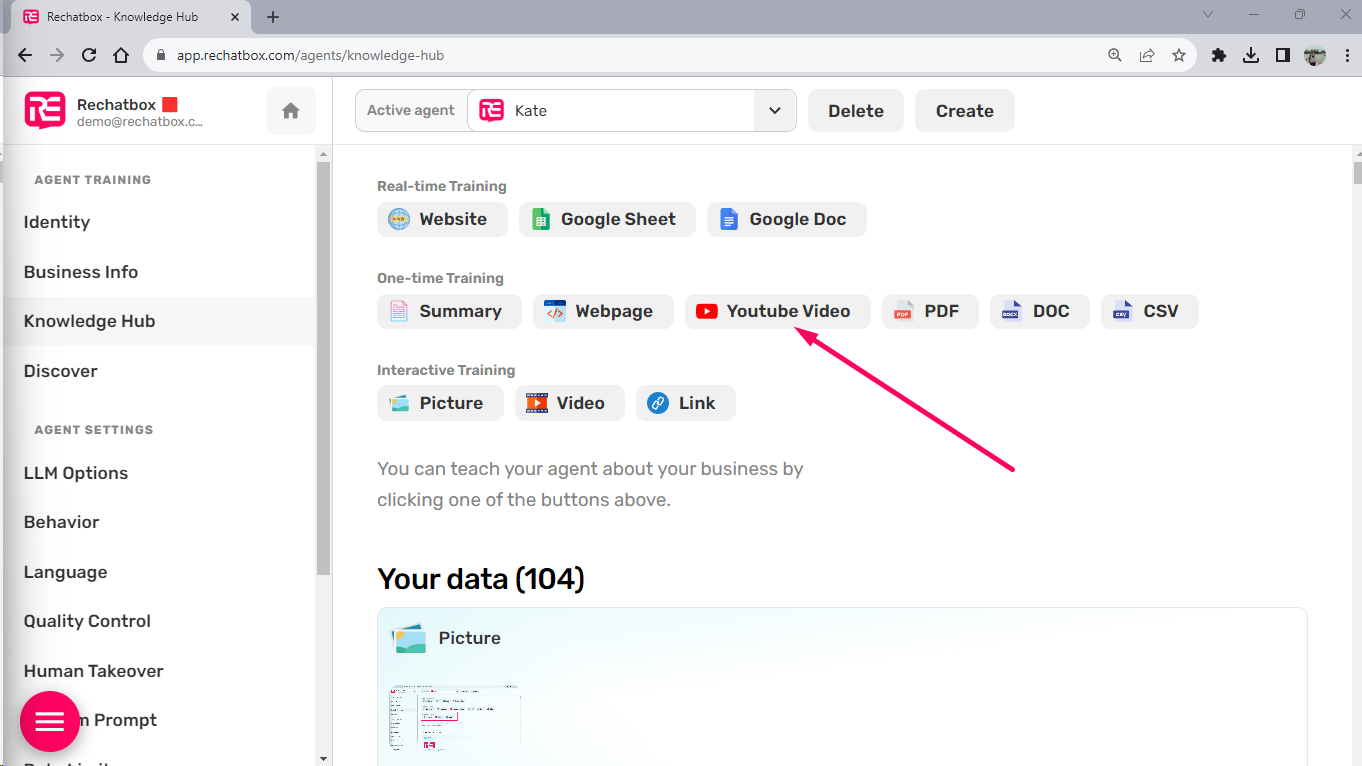Click the home icon button
This screenshot has height=766, width=1362.
[291, 111]
